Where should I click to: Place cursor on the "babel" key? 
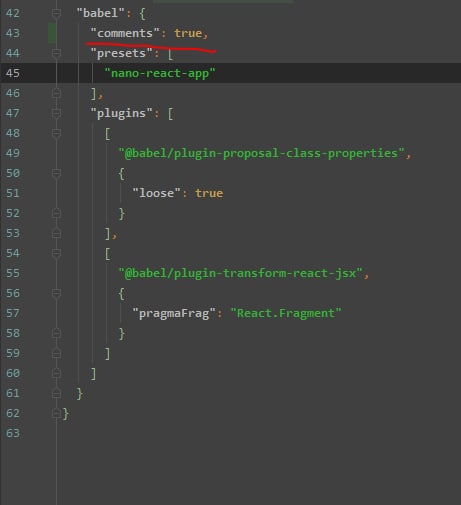(x=100, y=13)
